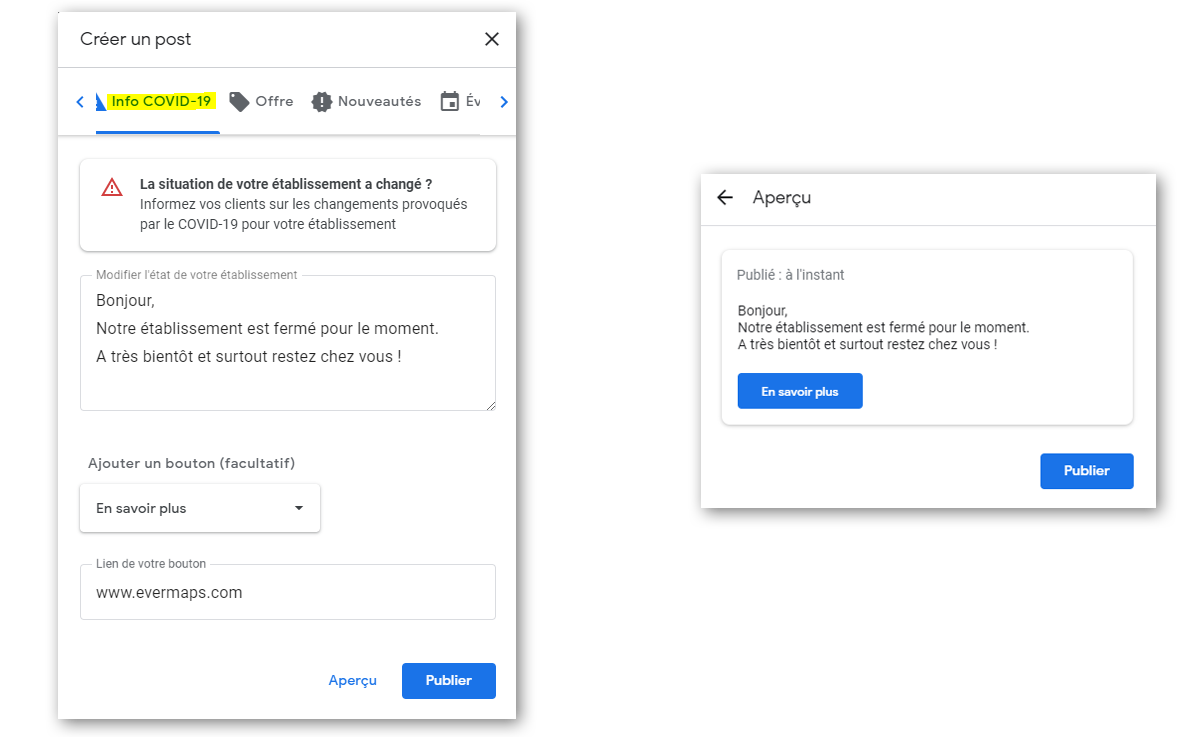Select the Info COVID-19 tab
Viewport: 1200px width, 737px height.
158,101
